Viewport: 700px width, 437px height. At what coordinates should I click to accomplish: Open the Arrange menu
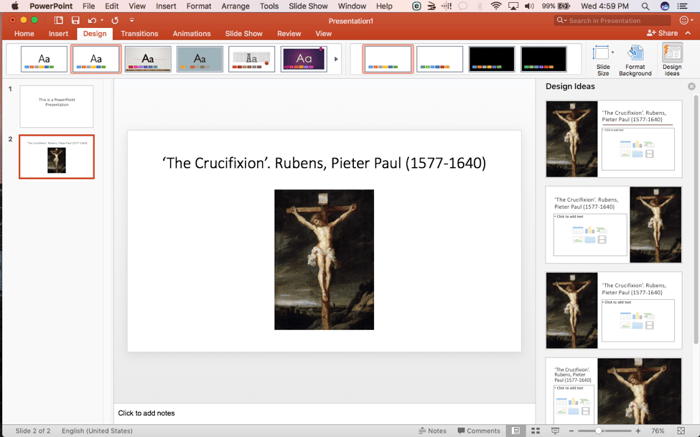(x=235, y=6)
